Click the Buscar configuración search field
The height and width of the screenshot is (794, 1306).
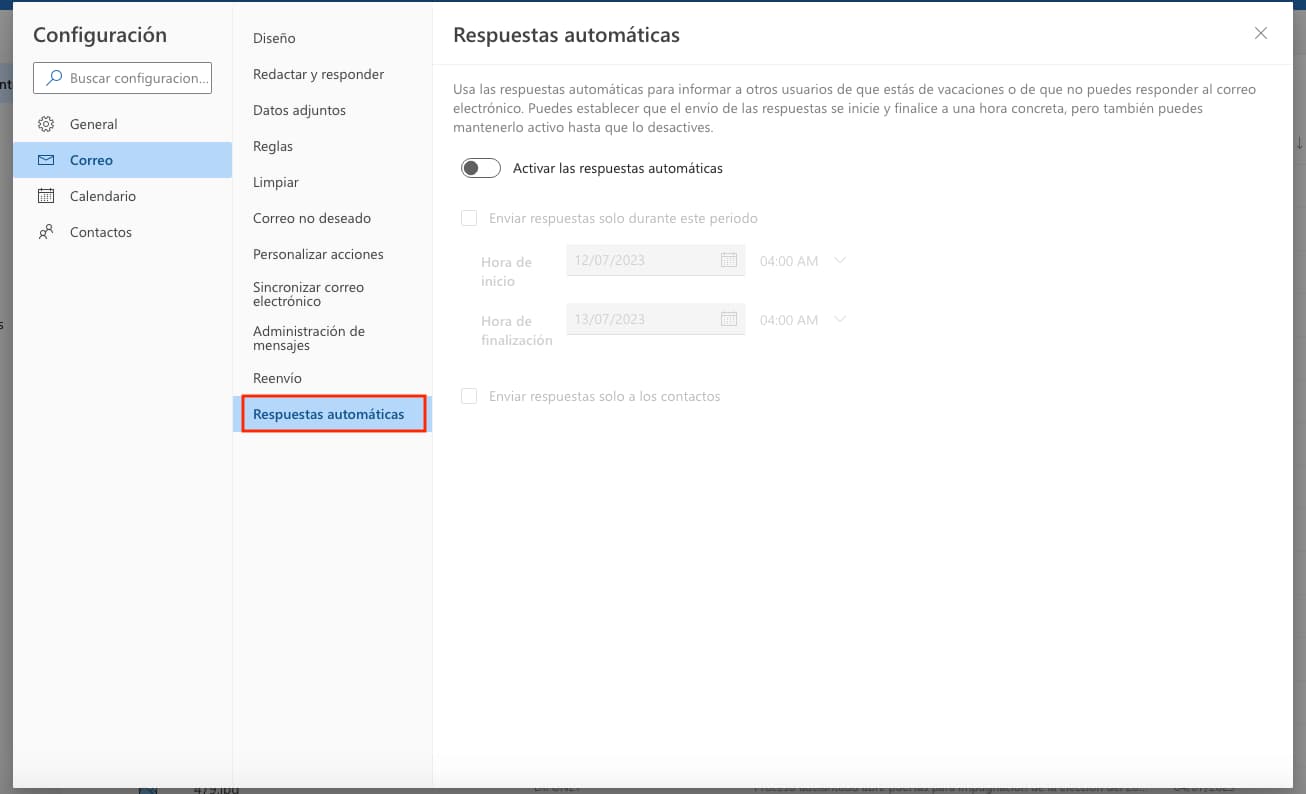tap(122, 78)
